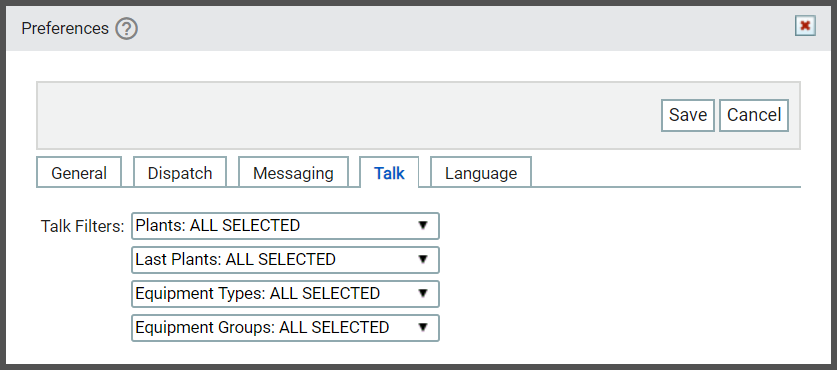Expand the Equipment Types filter dropdown
The width and height of the screenshot is (837, 370).
285,294
